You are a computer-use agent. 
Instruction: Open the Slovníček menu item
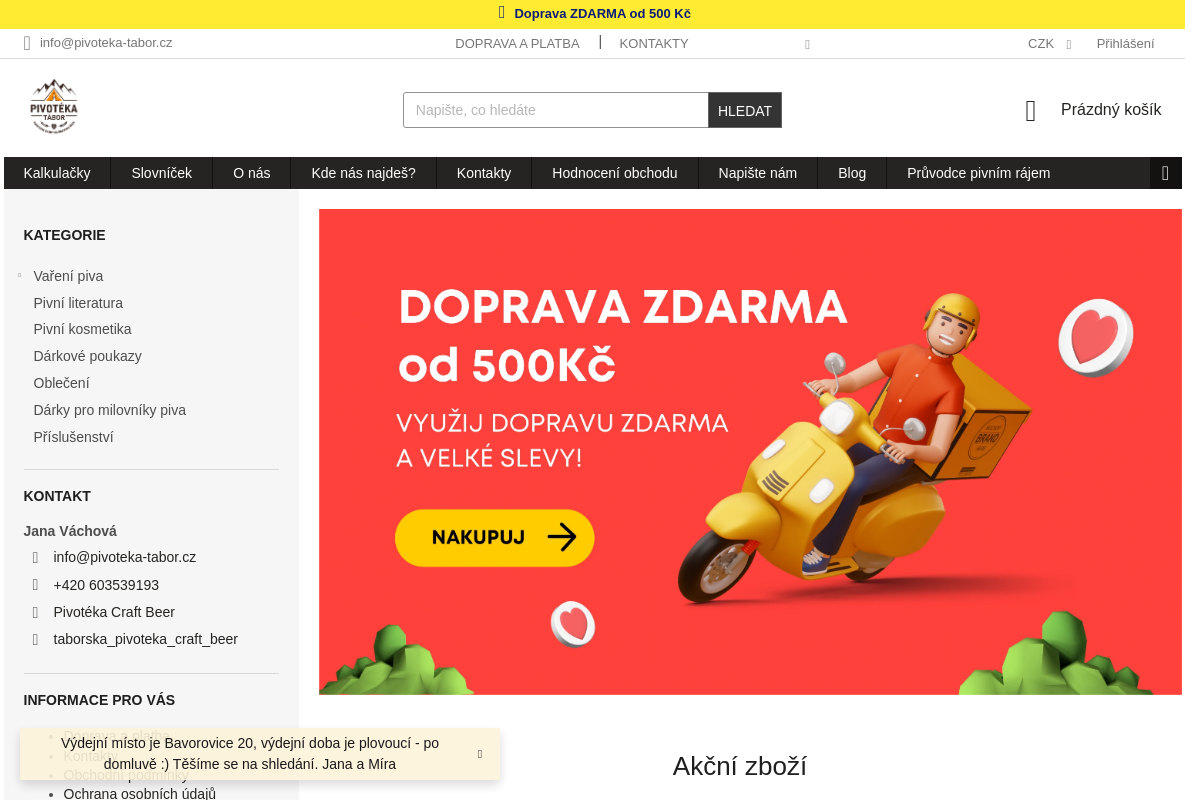click(x=161, y=173)
